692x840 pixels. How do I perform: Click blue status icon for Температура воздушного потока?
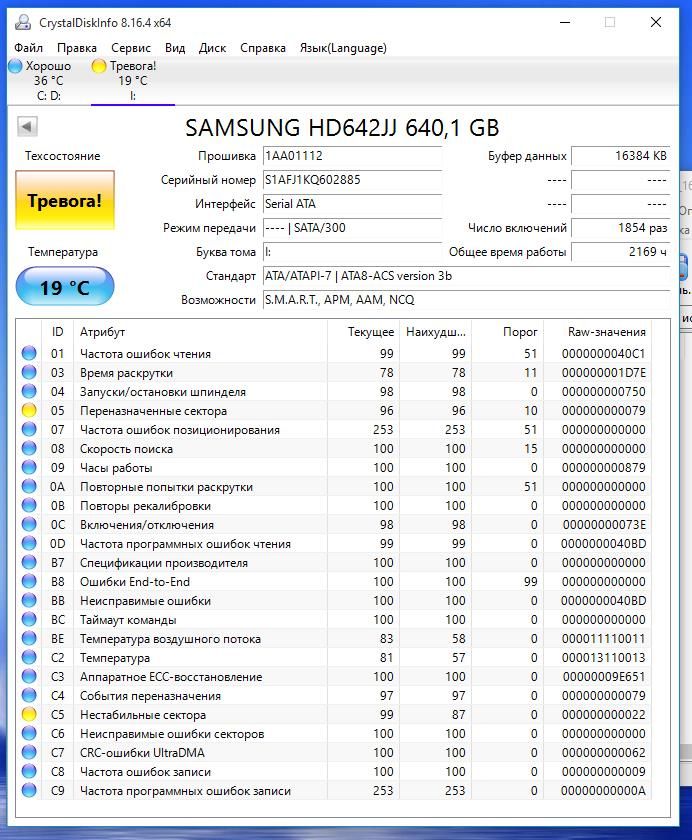[x=29, y=639]
